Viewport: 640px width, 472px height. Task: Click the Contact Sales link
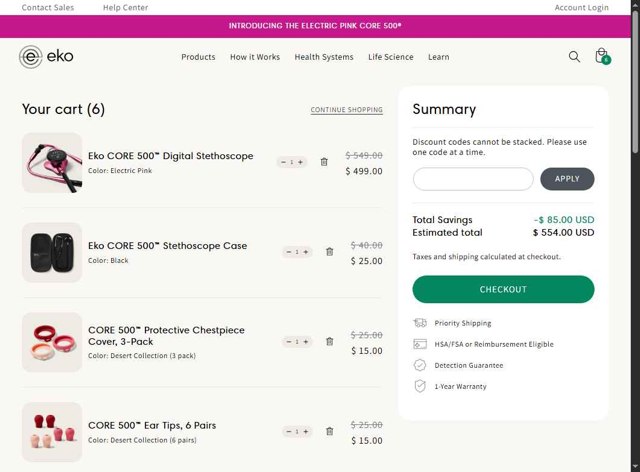[48, 7]
